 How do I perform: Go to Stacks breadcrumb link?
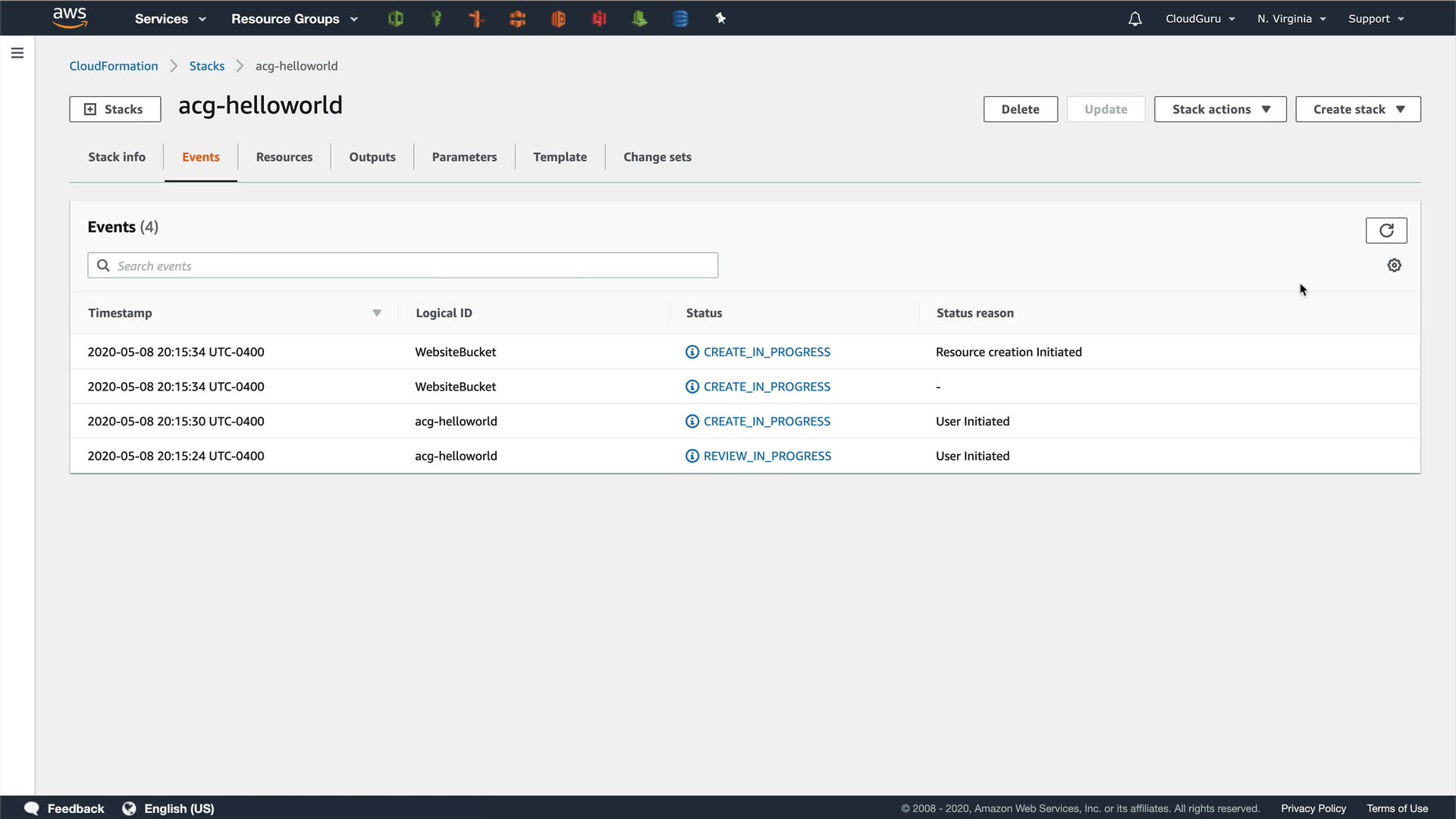(206, 66)
